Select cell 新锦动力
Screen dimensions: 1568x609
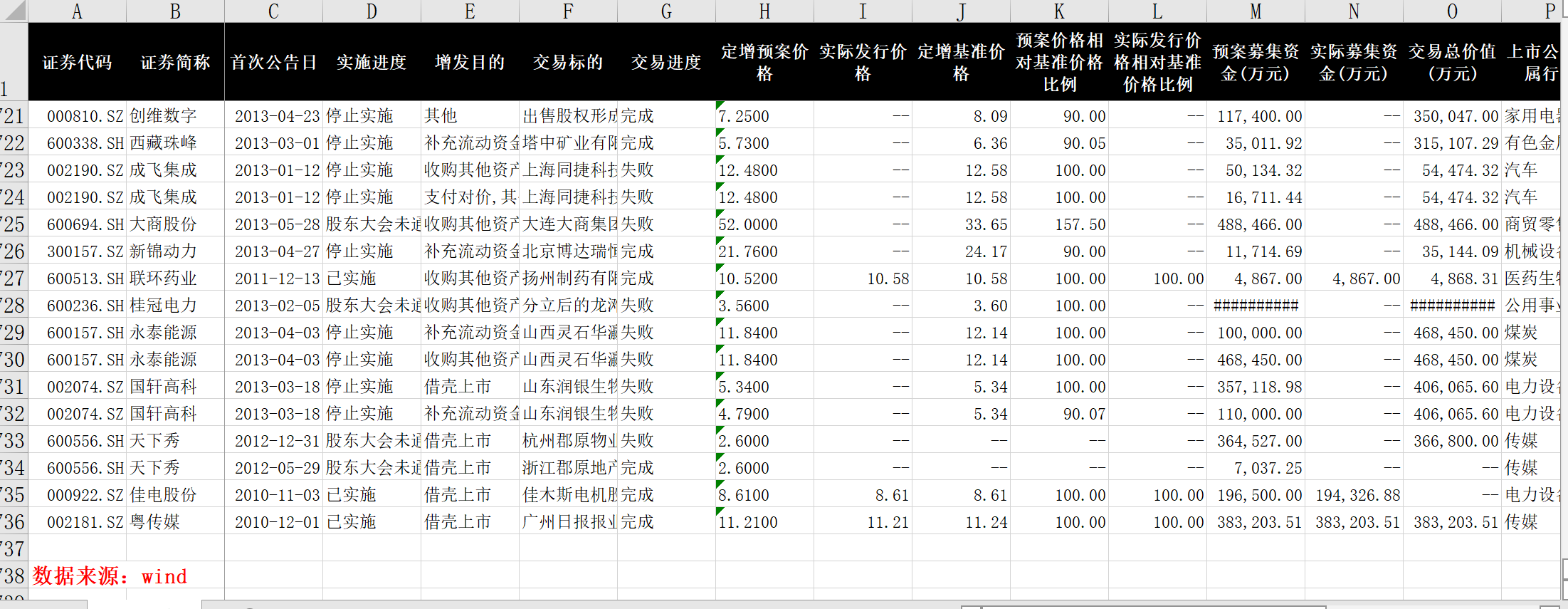(175, 251)
